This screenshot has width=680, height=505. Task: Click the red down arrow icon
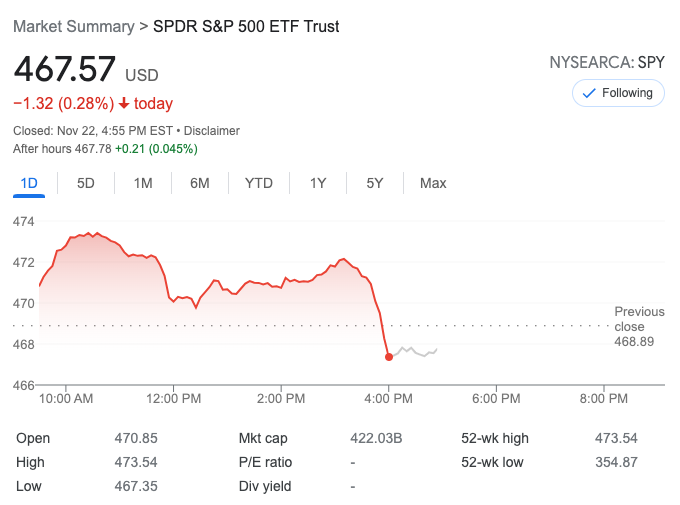click(x=123, y=104)
